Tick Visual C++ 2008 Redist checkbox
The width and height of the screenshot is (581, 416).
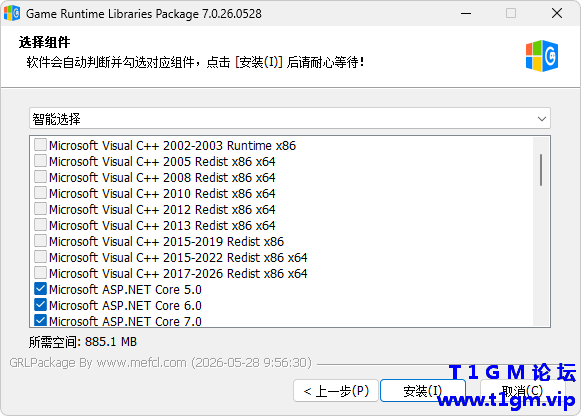[40, 177]
